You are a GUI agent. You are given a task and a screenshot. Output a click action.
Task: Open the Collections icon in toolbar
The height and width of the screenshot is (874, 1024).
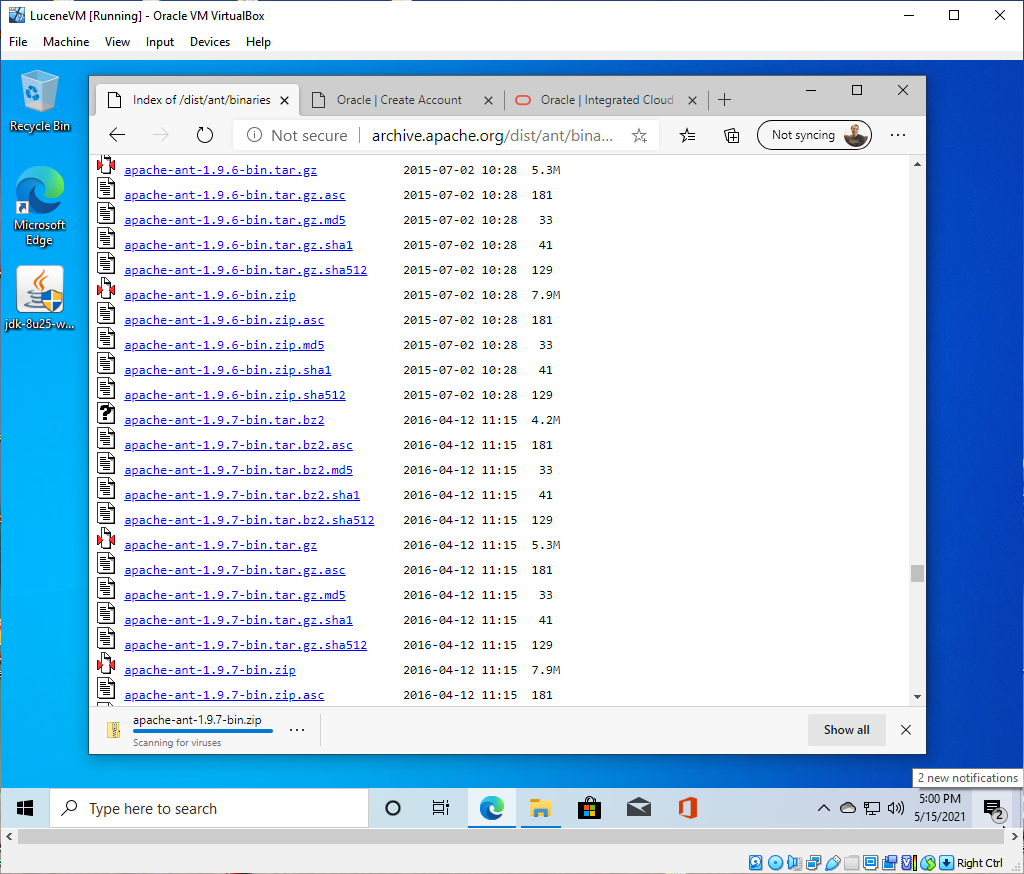click(x=732, y=135)
